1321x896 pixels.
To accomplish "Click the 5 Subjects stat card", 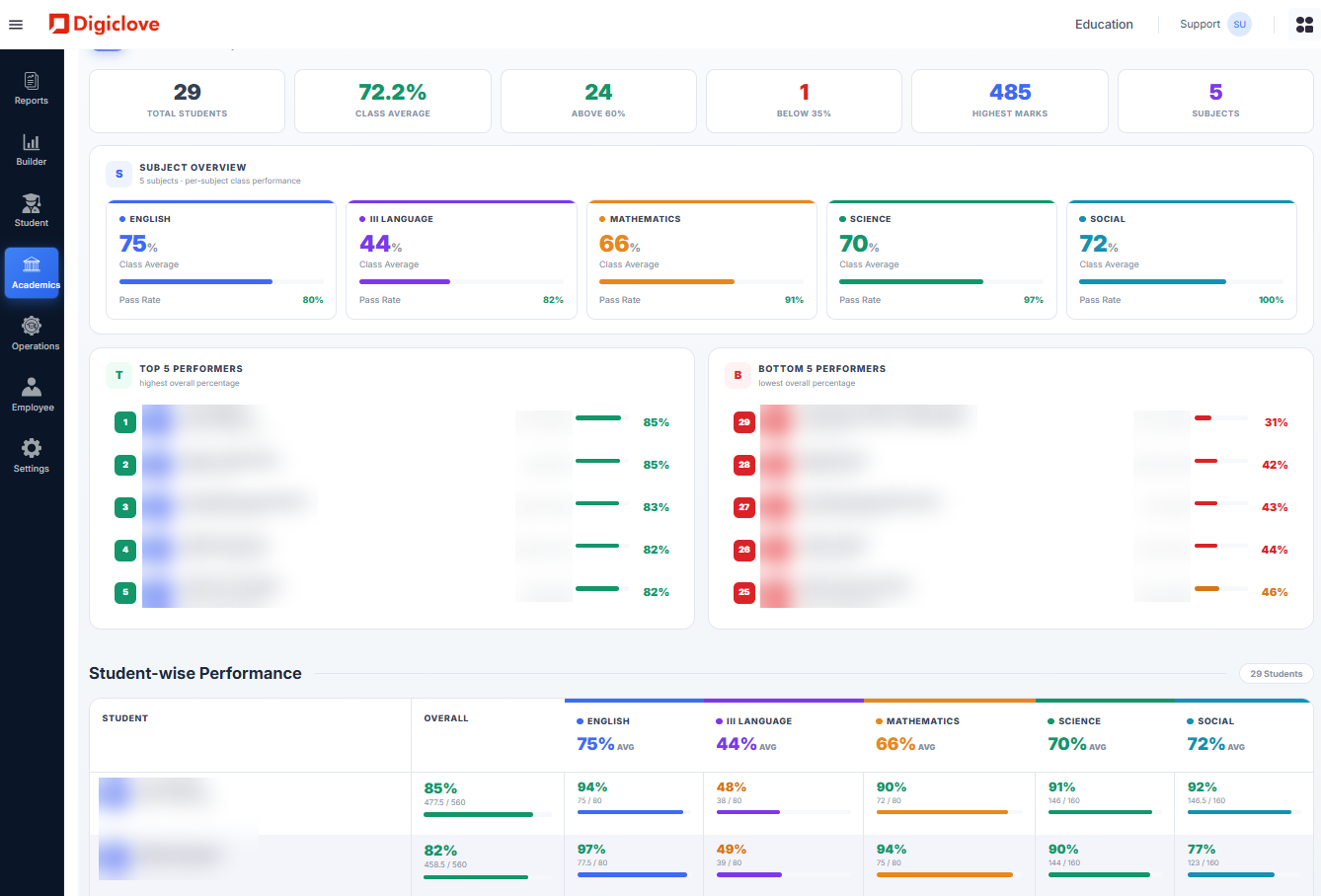I will pyautogui.click(x=1215, y=101).
